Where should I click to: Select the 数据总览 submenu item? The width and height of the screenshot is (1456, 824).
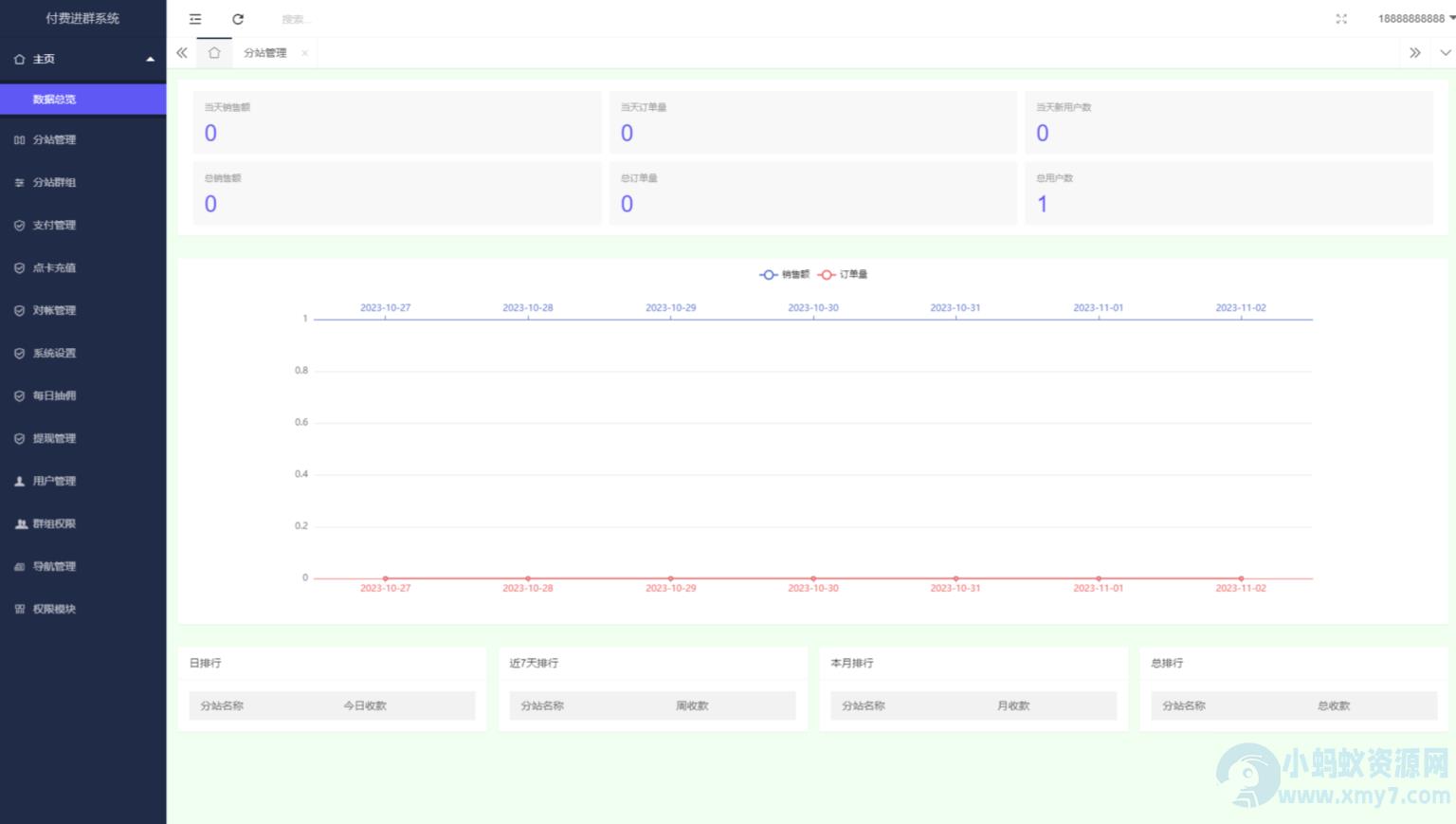pos(83,100)
